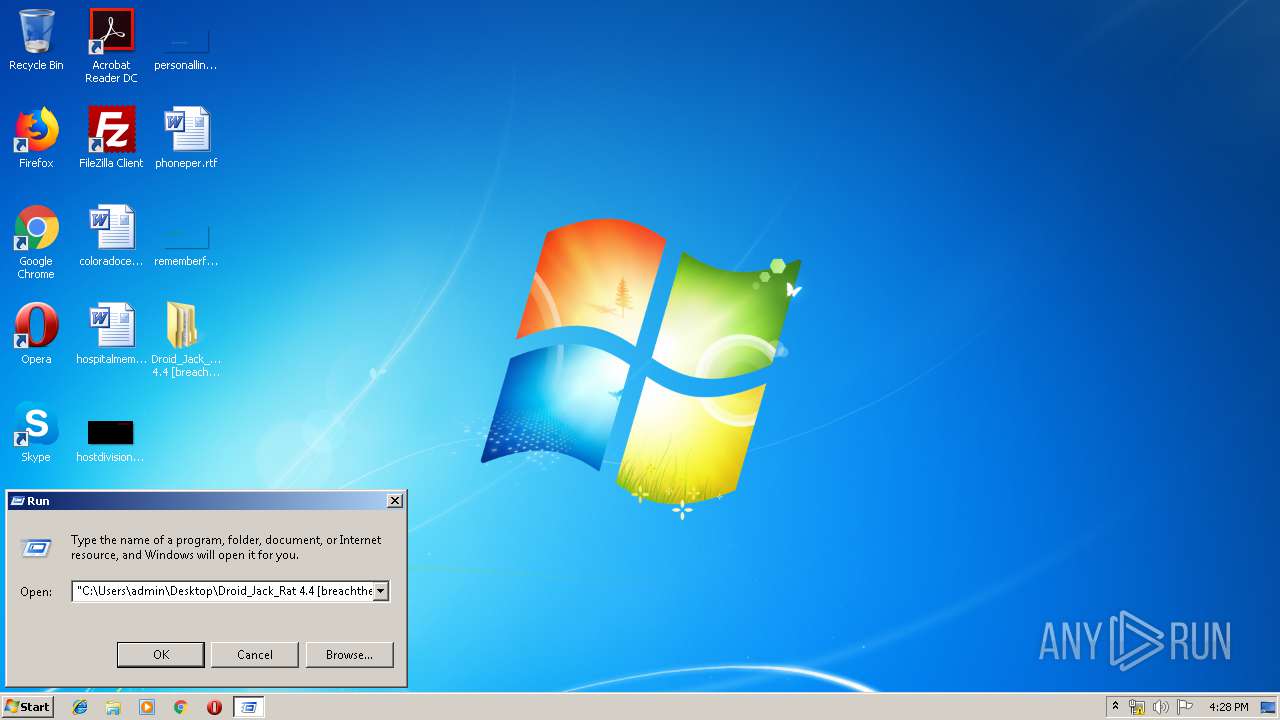
Task: Select the Google Chrome desktop shortcut
Action: [36, 243]
